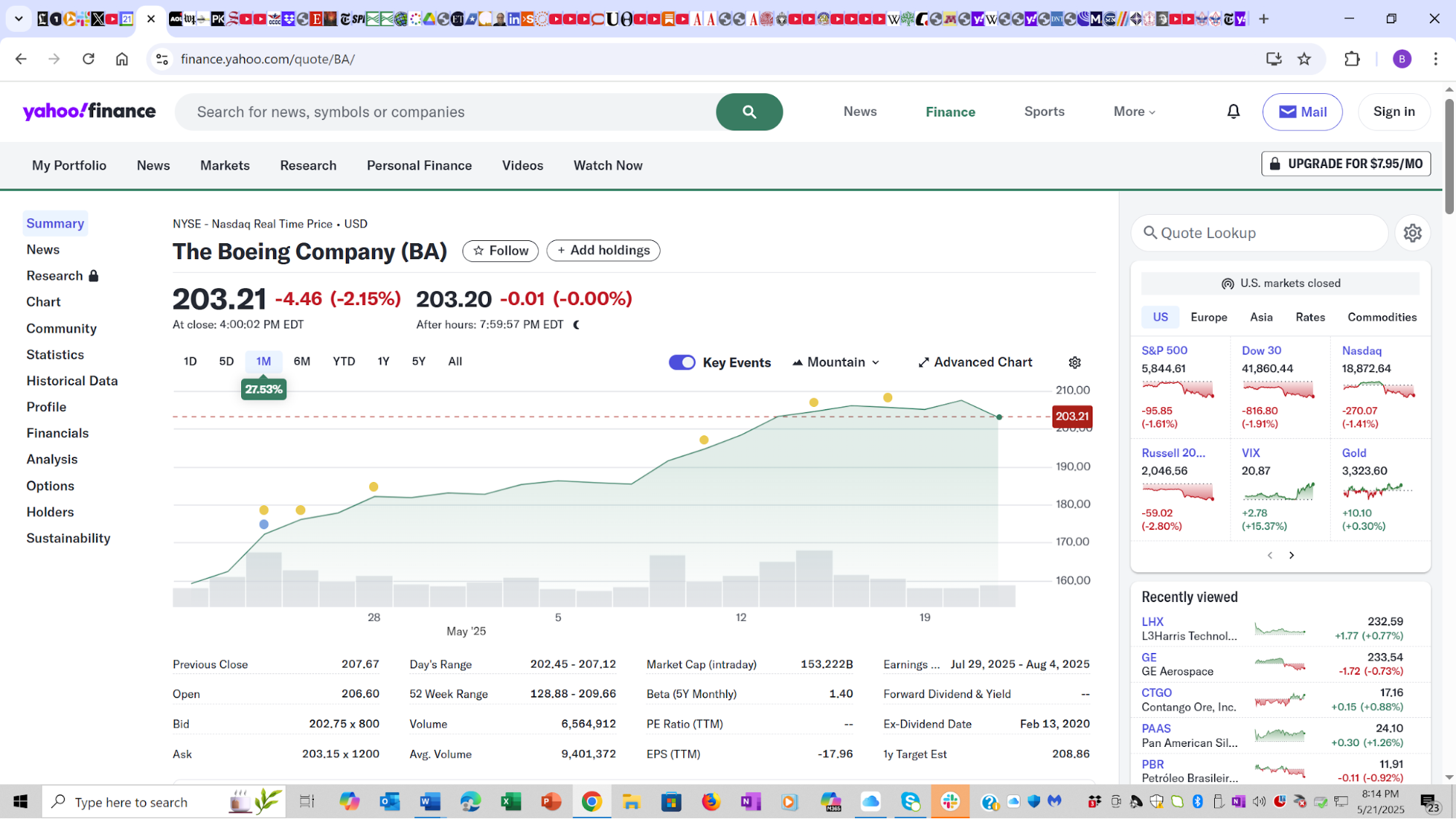Toggle the Key Events switch
The height and width of the screenshot is (819, 1456).
(682, 363)
